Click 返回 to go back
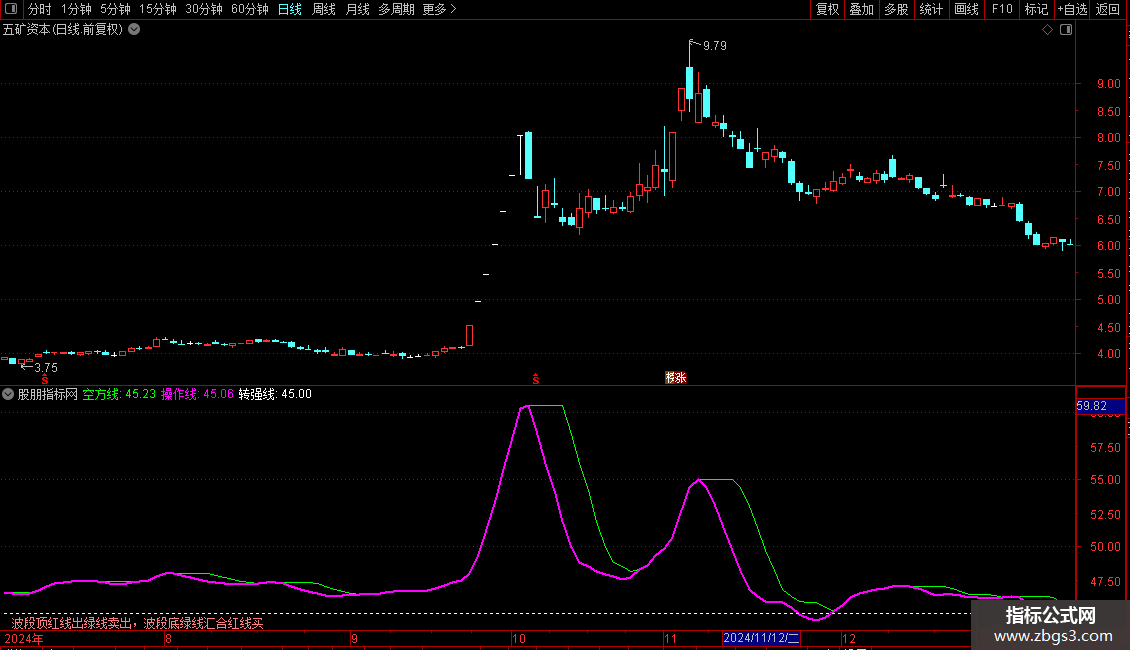 [x=1108, y=9]
